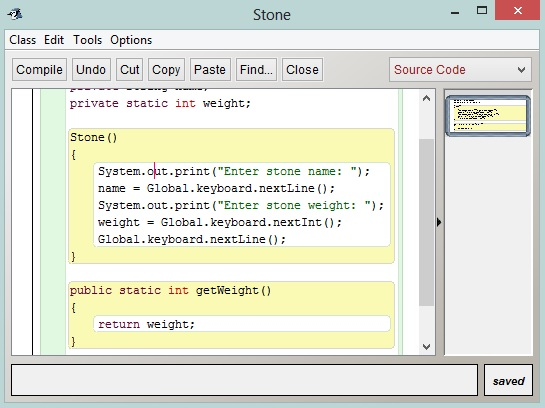545x408 pixels.
Task: Click the line 'weight = Global.keyboard.nextInt();'
Action: [220, 222]
